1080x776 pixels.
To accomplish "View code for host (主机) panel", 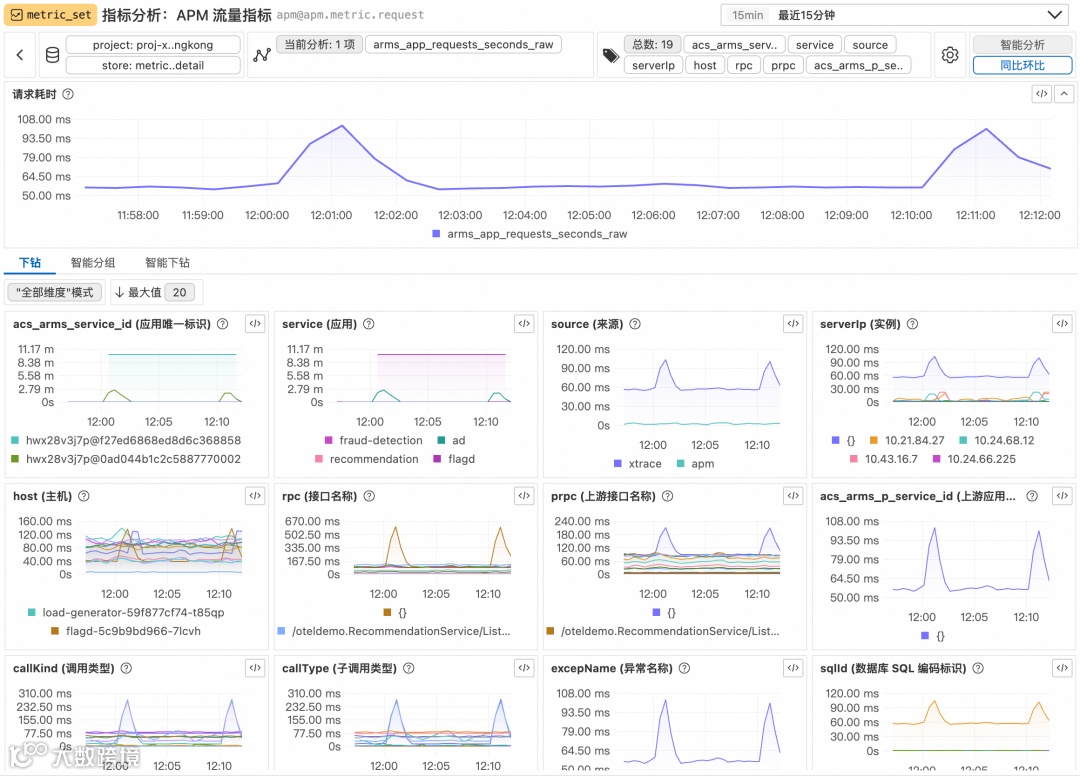I will (x=256, y=496).
